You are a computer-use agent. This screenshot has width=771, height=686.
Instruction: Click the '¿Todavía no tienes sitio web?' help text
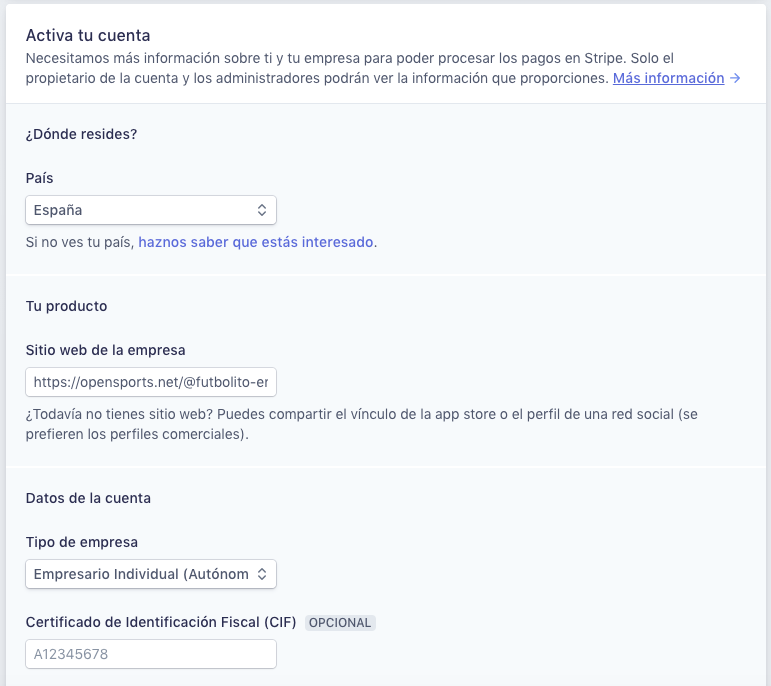tap(361, 424)
